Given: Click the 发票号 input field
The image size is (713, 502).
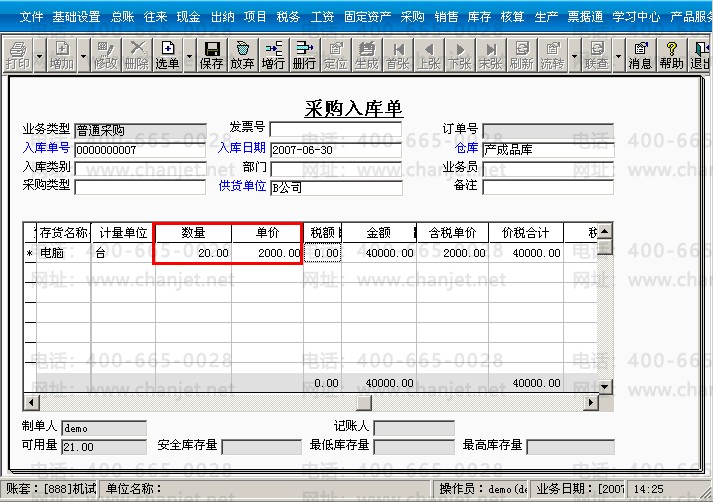Looking at the screenshot, I should coord(336,129).
